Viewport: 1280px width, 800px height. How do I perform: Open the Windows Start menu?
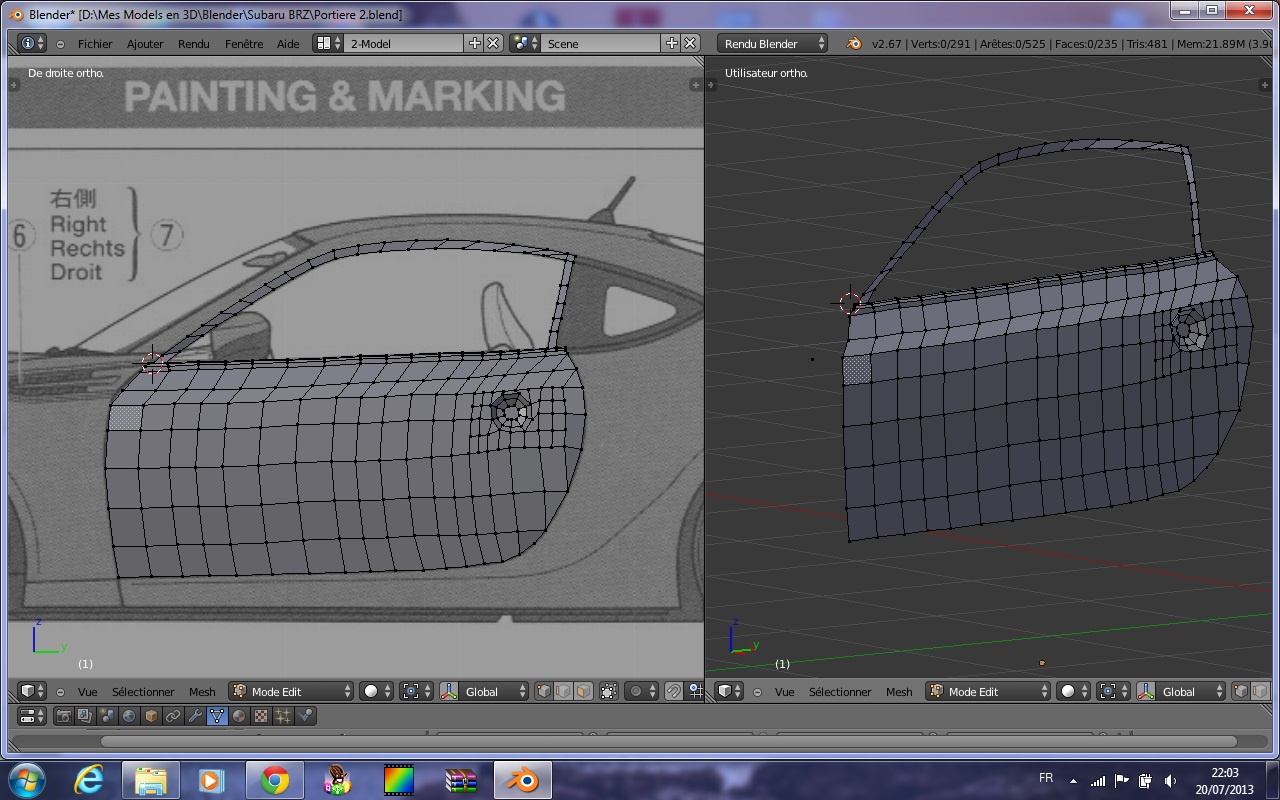coord(25,780)
